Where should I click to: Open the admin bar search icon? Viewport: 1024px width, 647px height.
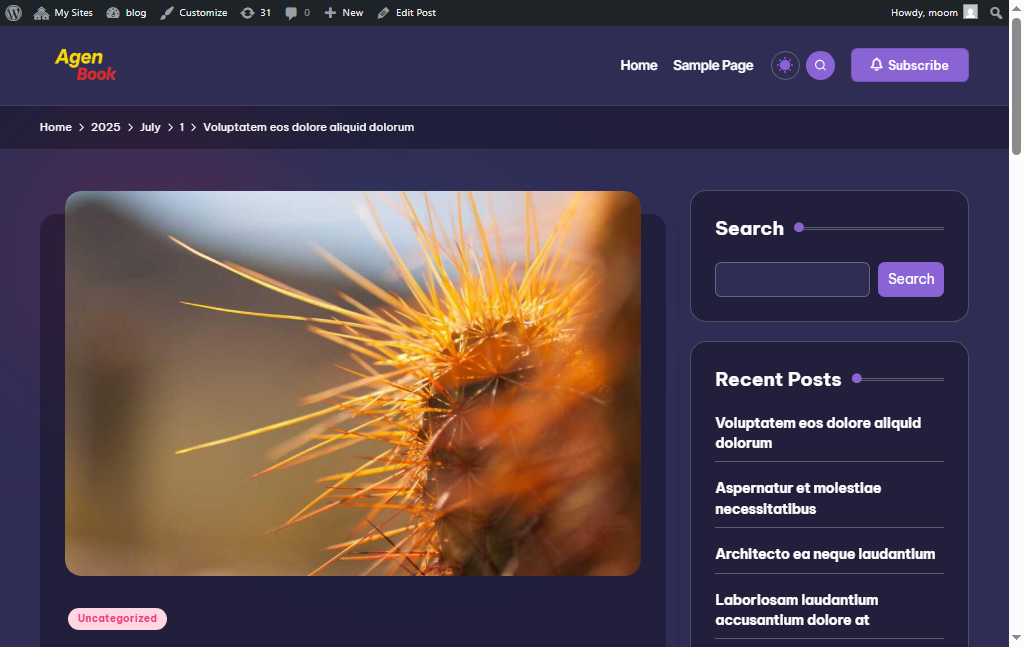point(996,12)
